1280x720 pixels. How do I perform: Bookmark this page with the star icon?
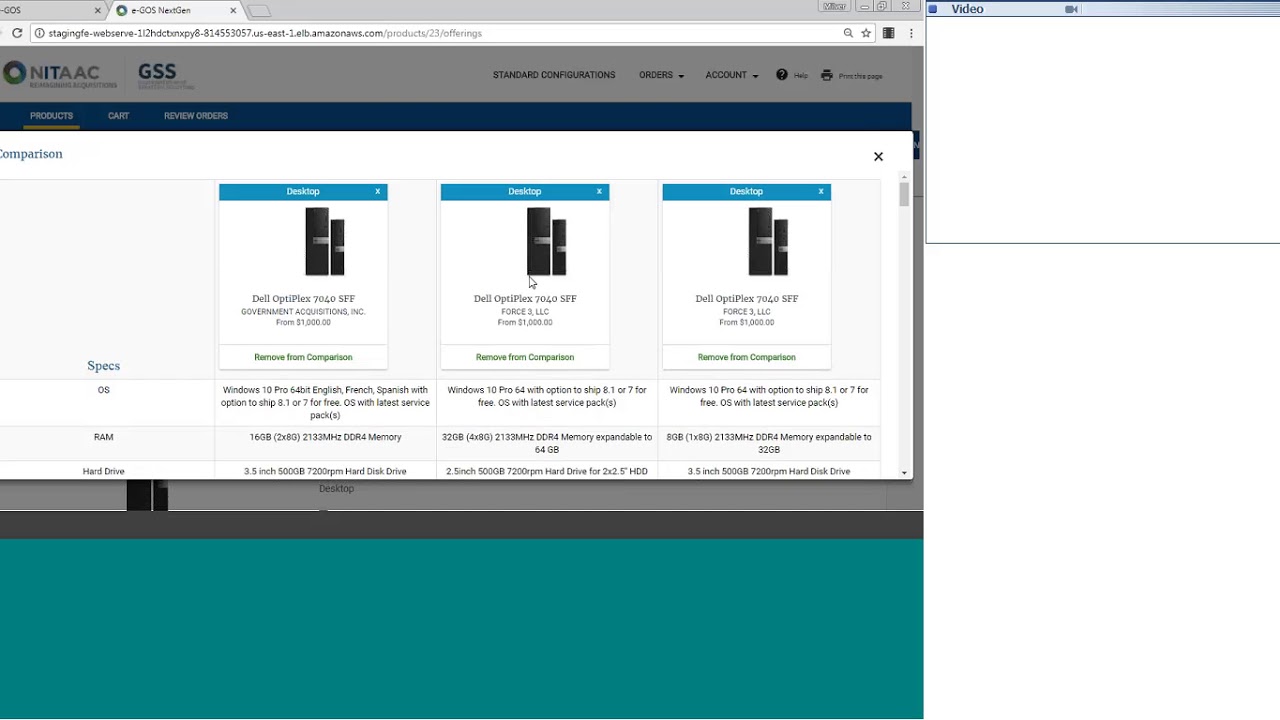point(866,33)
